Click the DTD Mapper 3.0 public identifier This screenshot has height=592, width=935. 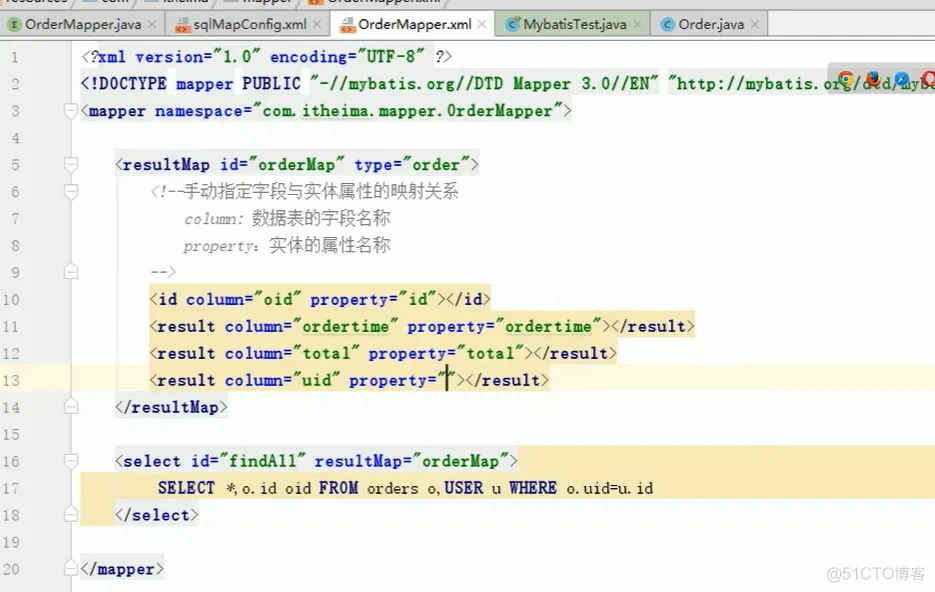point(484,83)
